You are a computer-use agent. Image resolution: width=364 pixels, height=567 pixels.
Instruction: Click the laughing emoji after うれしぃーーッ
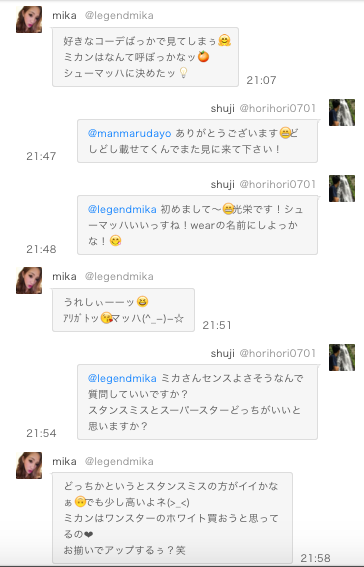click(142, 302)
